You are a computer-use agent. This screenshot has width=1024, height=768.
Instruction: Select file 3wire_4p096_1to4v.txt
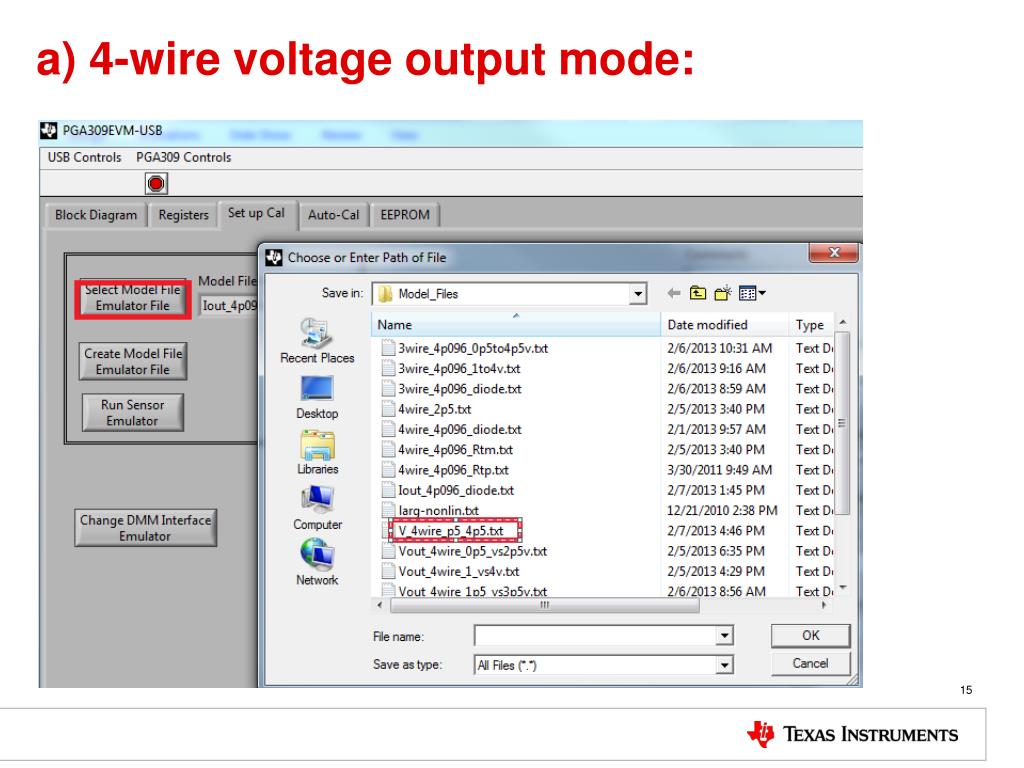point(459,368)
